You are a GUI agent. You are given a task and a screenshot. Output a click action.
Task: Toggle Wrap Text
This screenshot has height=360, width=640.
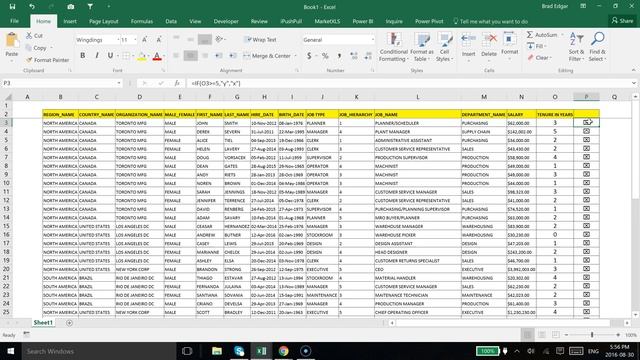click(x=260, y=40)
